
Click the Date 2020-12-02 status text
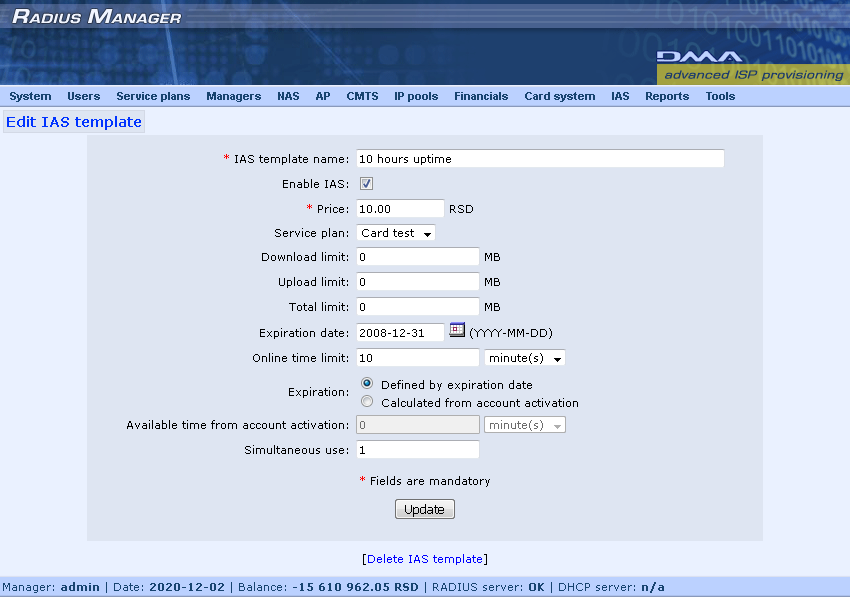[x=169, y=587]
